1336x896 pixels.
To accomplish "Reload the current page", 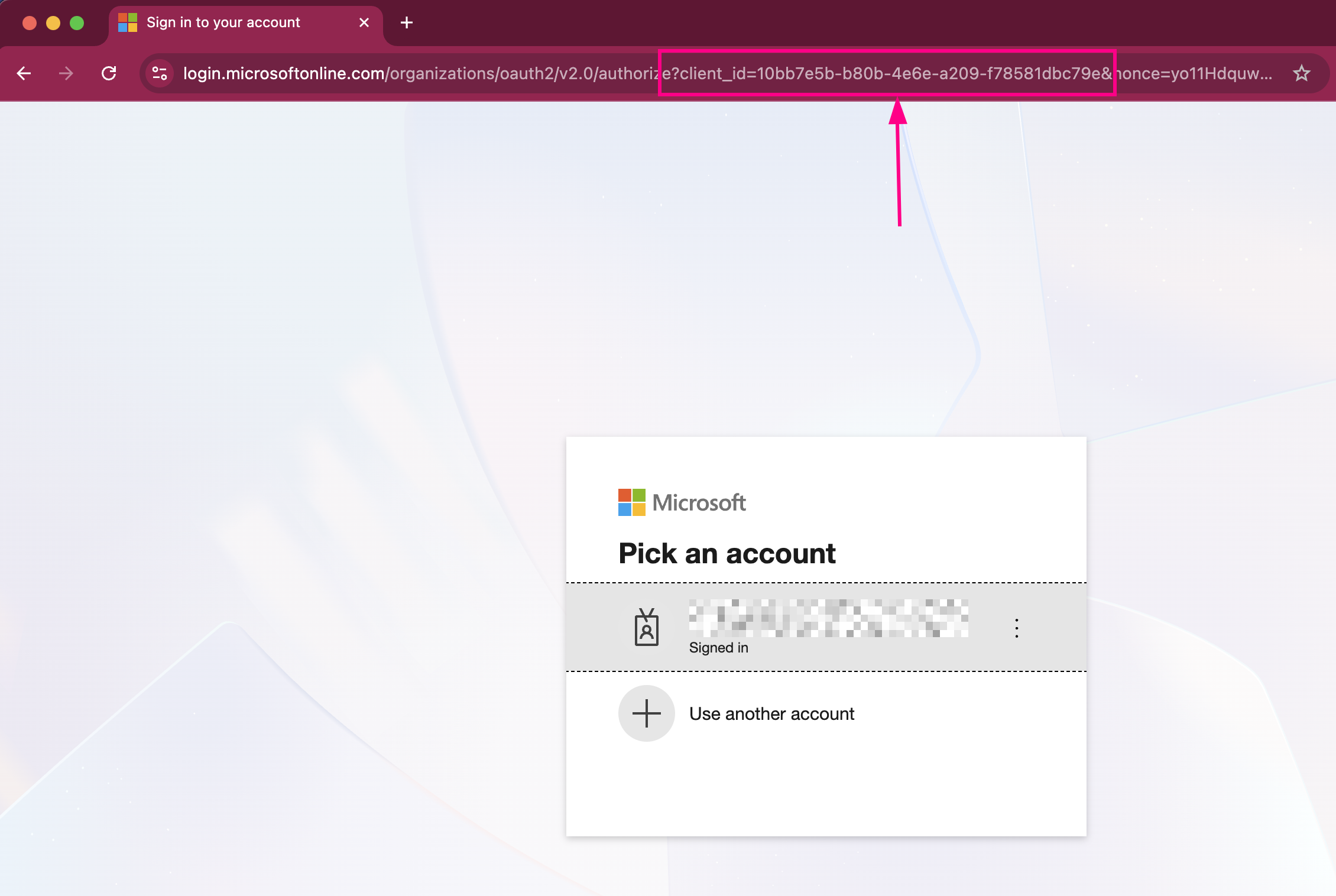I will (x=109, y=73).
